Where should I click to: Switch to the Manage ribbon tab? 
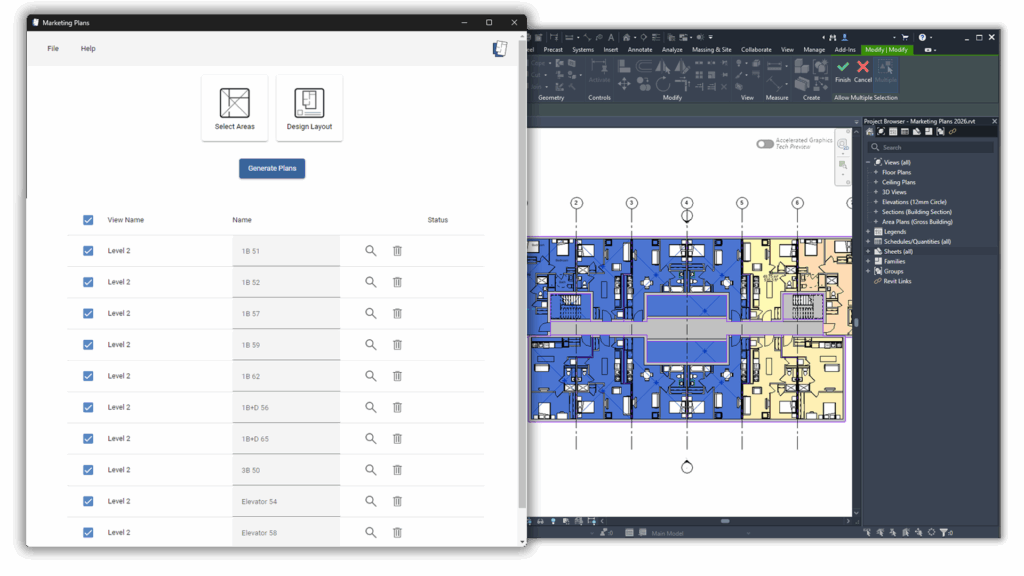tap(813, 48)
